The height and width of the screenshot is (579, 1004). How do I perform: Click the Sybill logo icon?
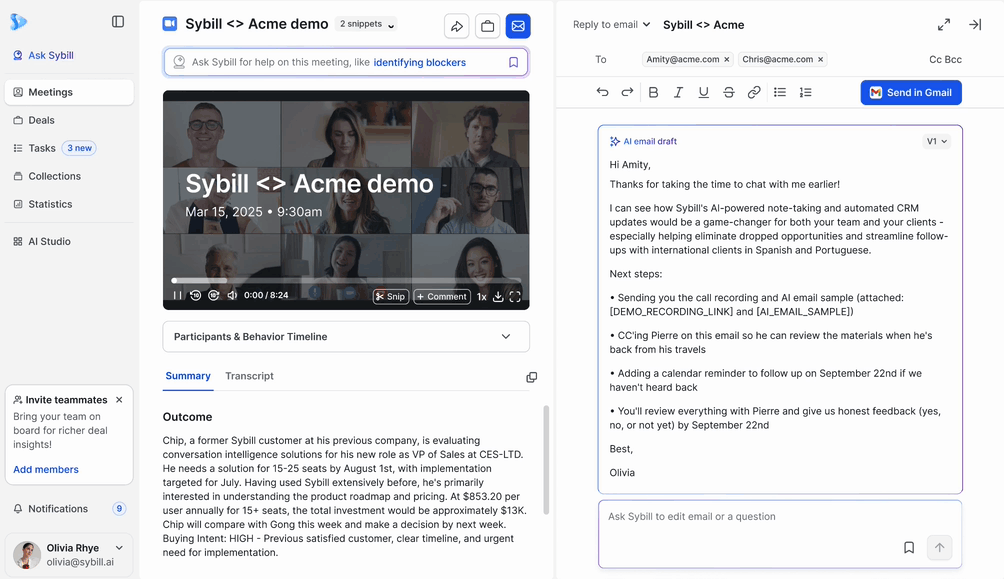(x=19, y=22)
